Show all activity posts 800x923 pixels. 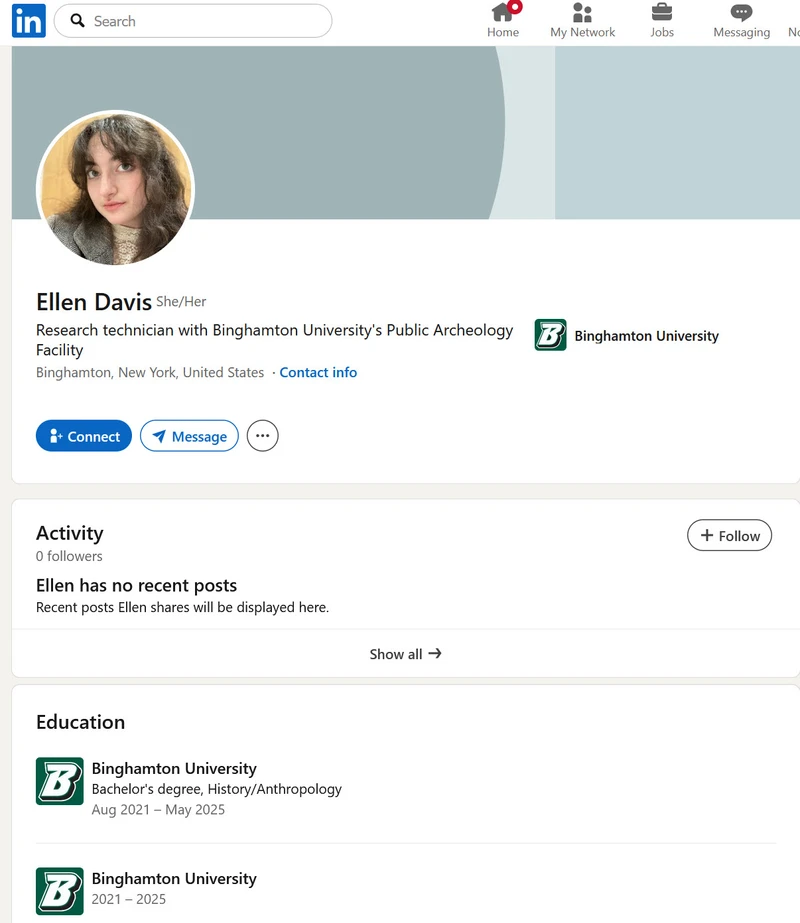pyautogui.click(x=406, y=654)
